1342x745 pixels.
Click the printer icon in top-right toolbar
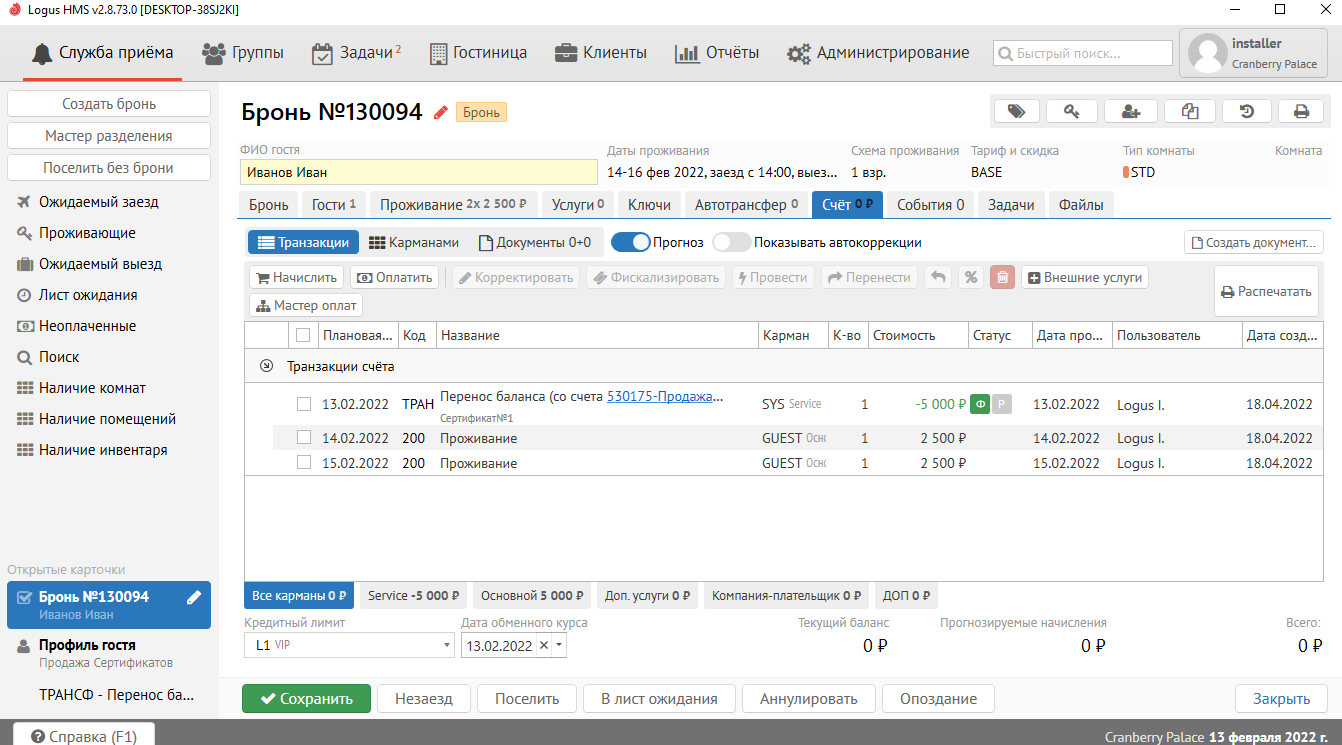coord(1301,112)
